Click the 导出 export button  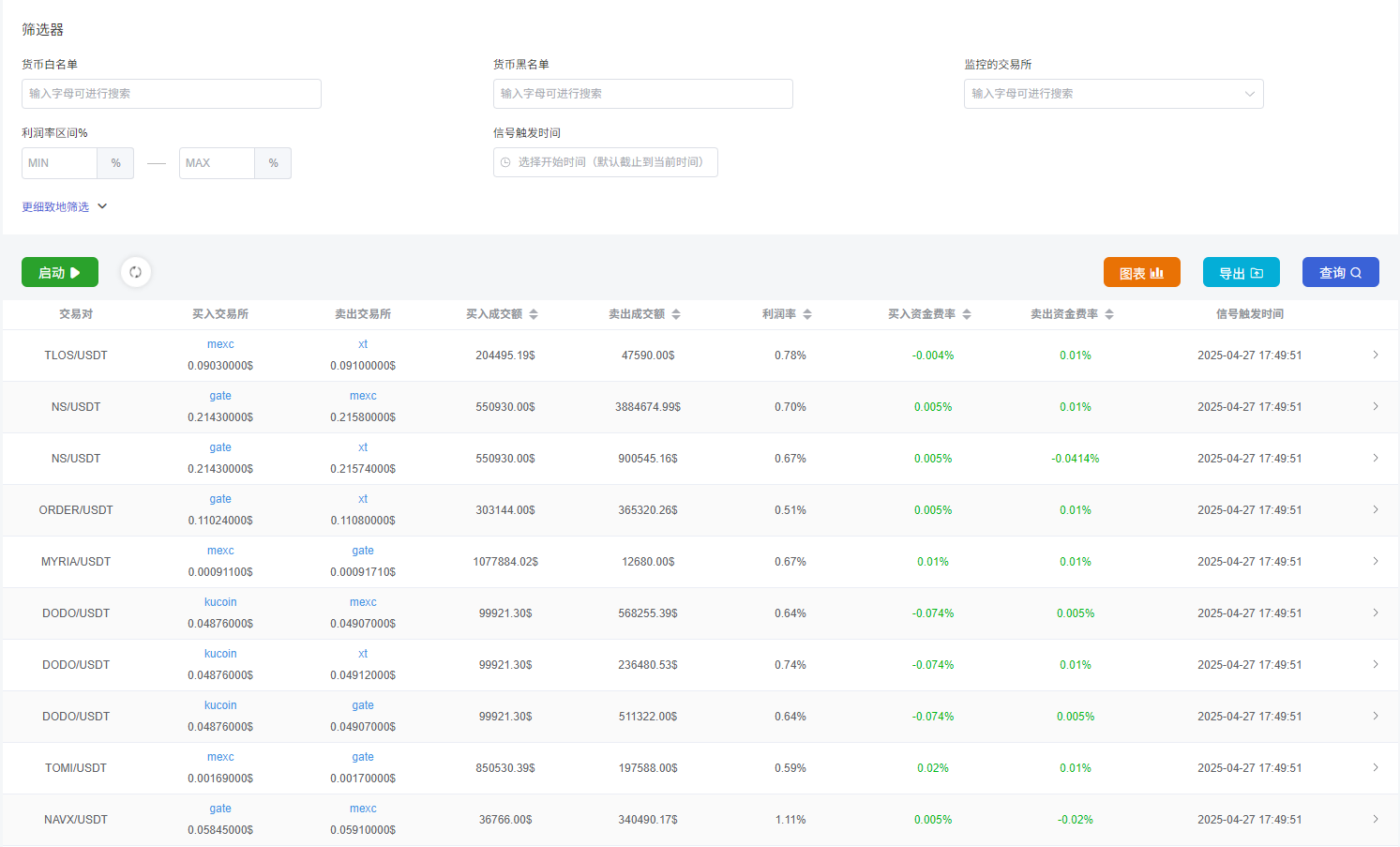click(1241, 273)
